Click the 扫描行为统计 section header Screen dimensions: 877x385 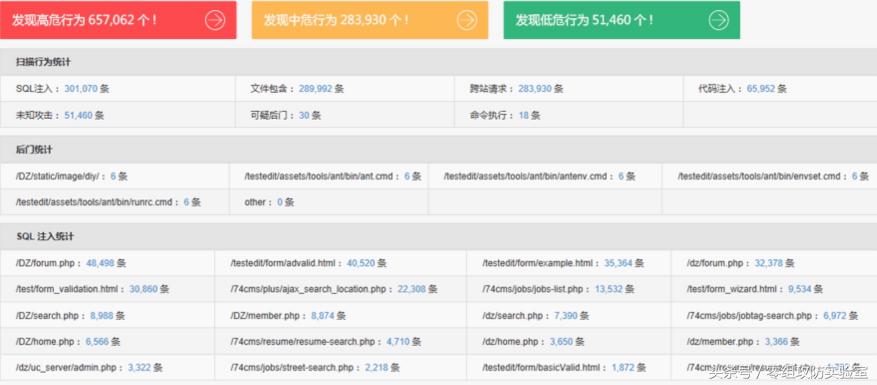pos(438,62)
